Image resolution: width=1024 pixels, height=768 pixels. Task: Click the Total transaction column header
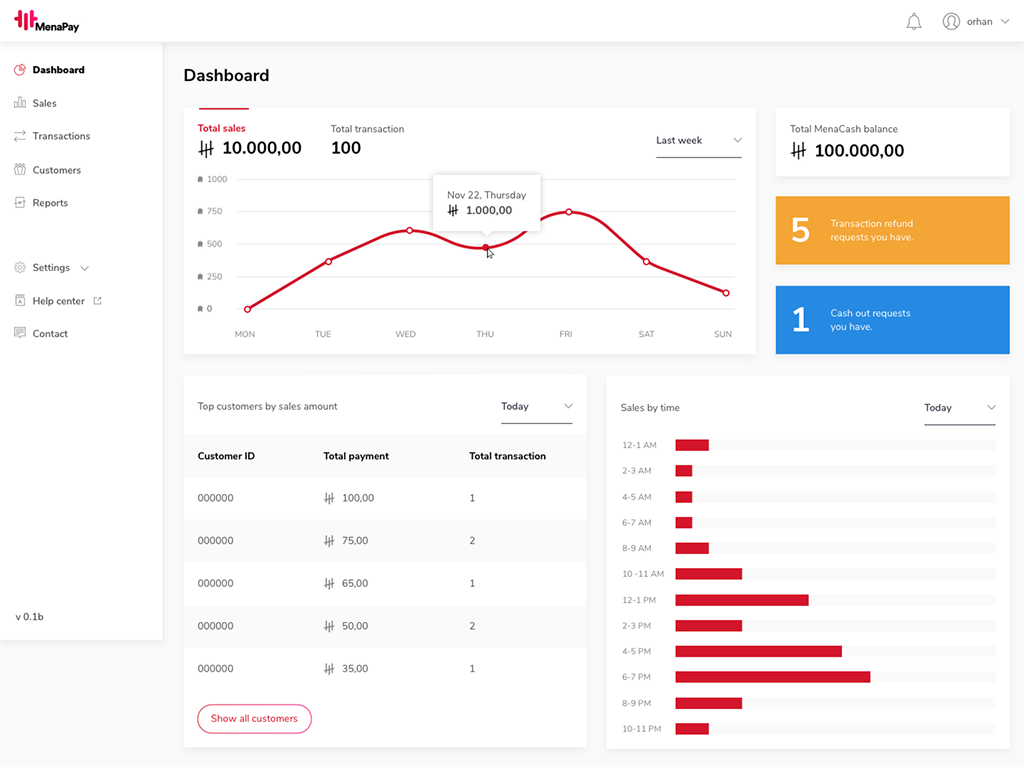(507, 456)
